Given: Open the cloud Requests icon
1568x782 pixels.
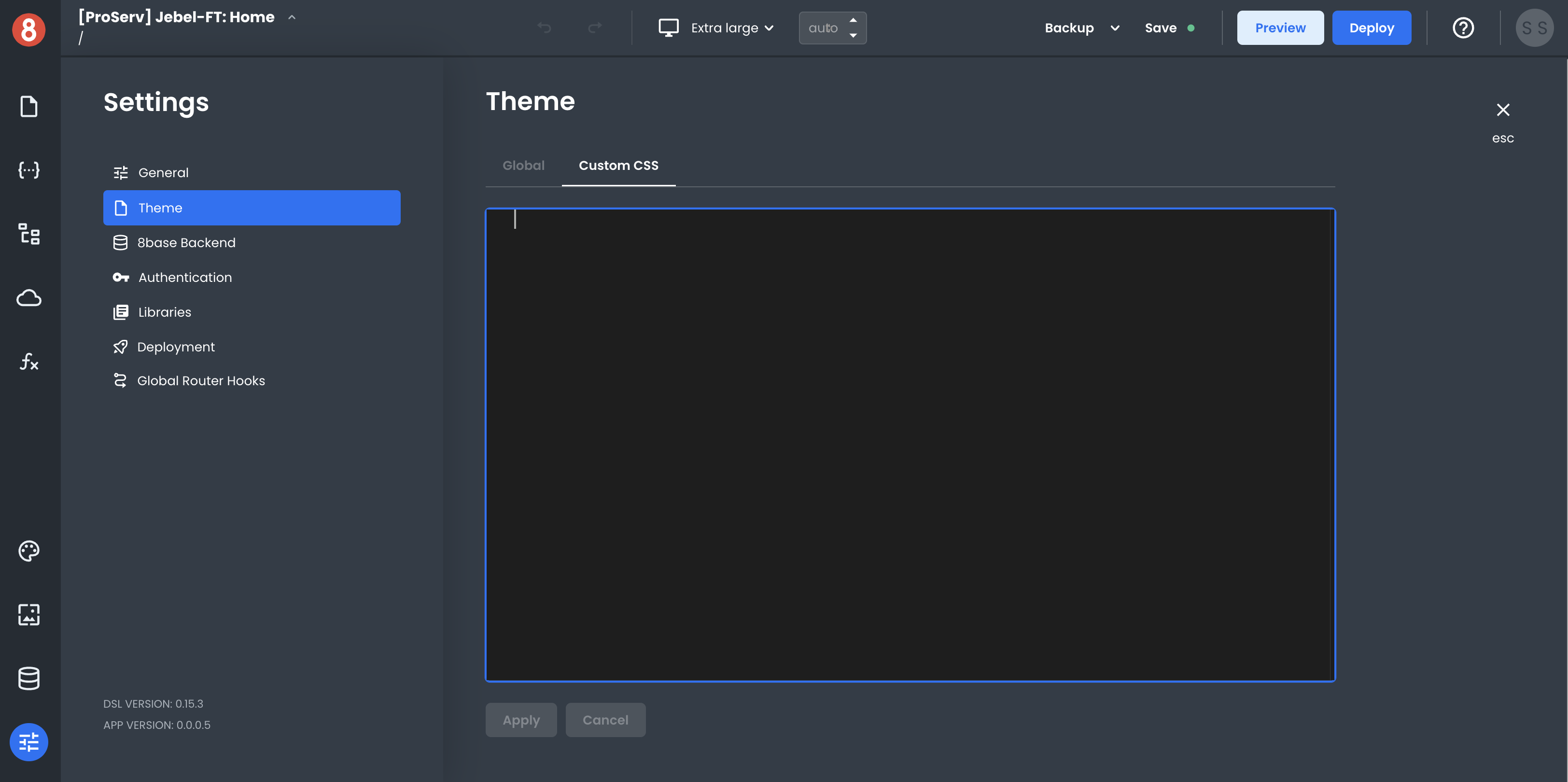Looking at the screenshot, I should click(28, 297).
